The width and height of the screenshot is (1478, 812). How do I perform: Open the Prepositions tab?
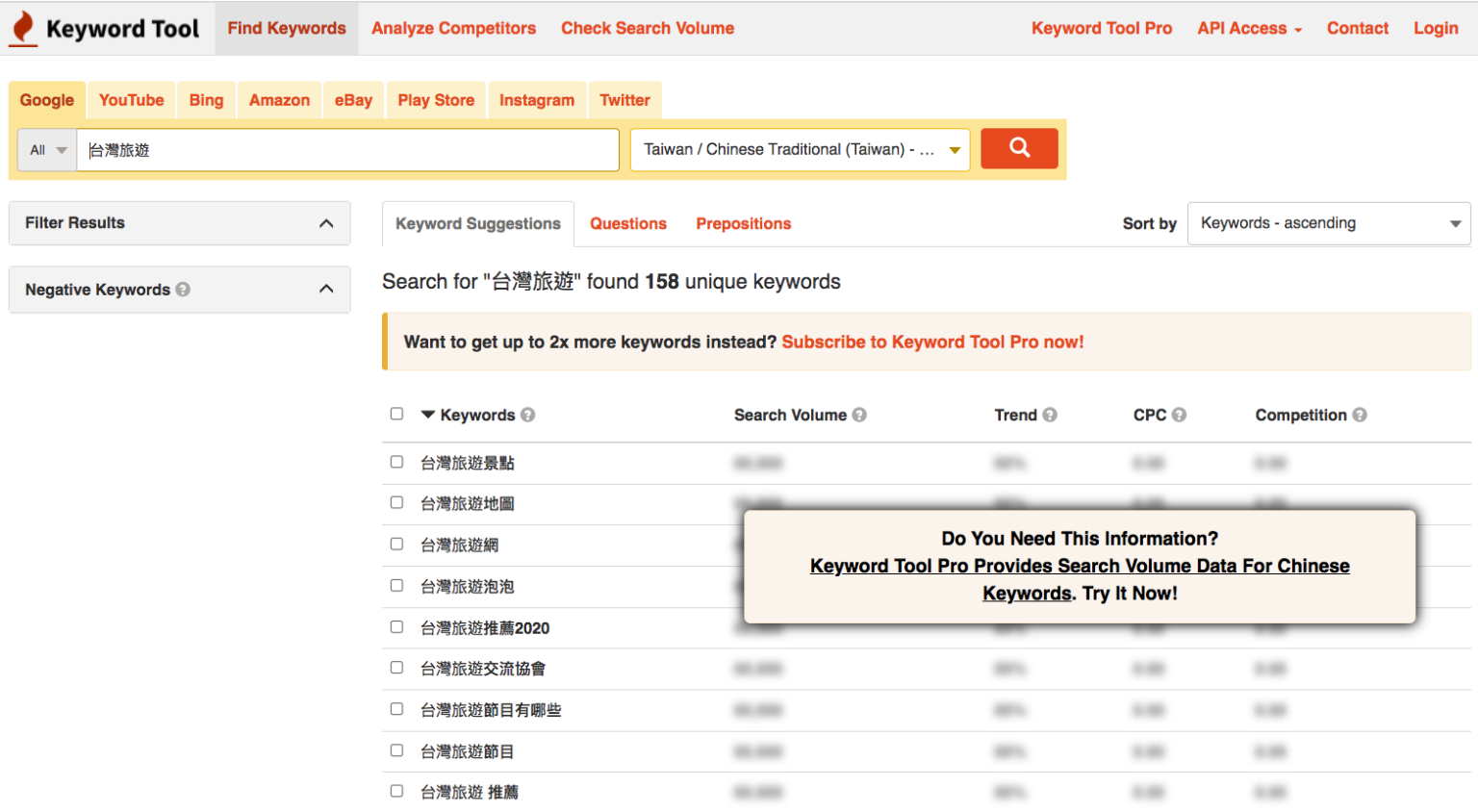pyautogui.click(x=744, y=223)
